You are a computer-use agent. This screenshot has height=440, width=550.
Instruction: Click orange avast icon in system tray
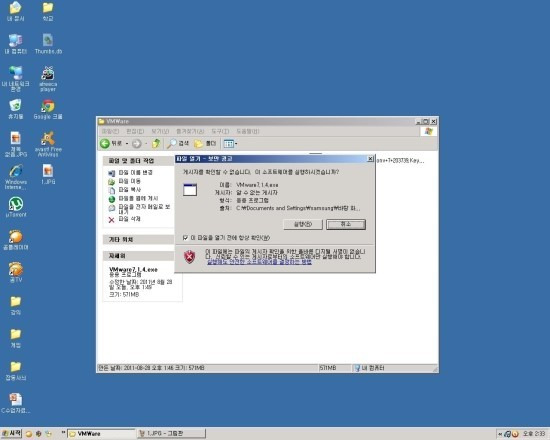pos(515,434)
